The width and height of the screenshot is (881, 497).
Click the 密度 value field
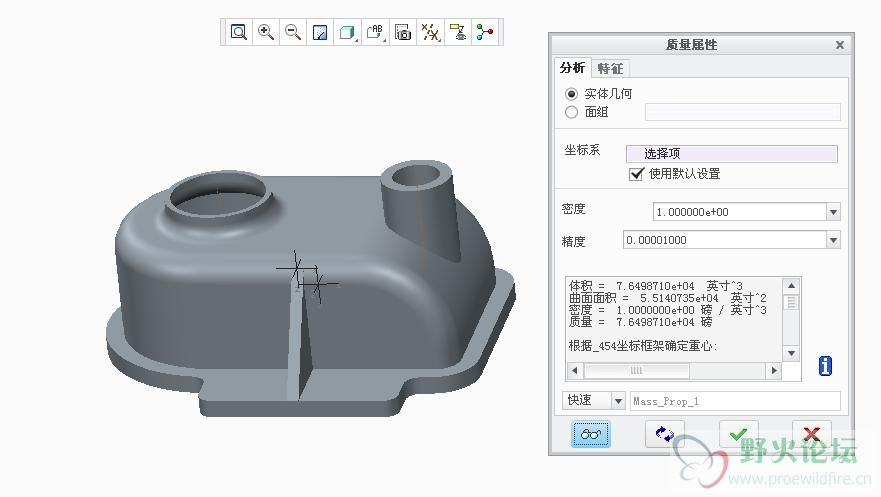coord(739,212)
